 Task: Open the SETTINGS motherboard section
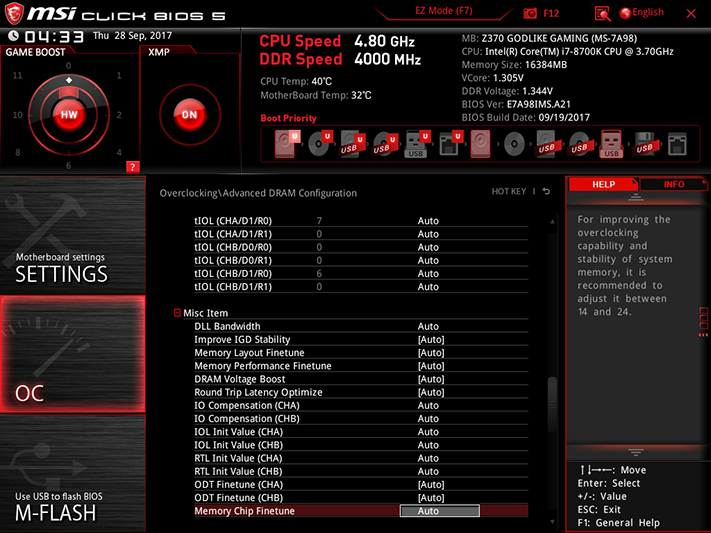73,235
